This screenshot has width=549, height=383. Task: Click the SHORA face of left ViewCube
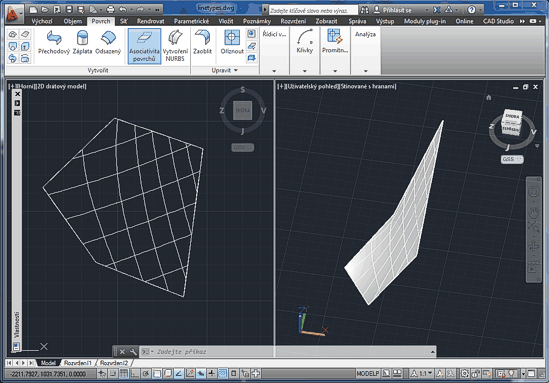tap(243, 110)
